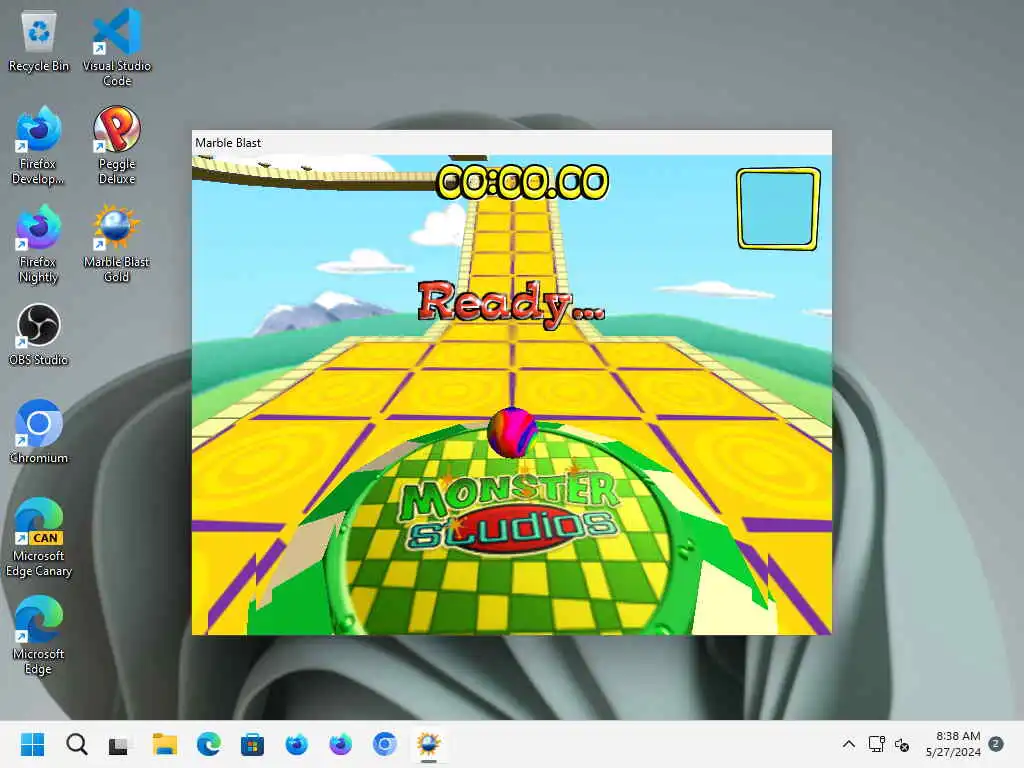Open File Explorer from the taskbar
This screenshot has width=1024, height=768.
[165, 744]
